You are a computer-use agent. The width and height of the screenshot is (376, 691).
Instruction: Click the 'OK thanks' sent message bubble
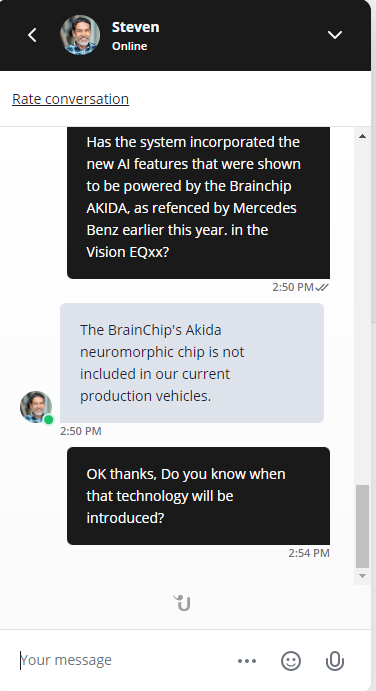pos(198,496)
